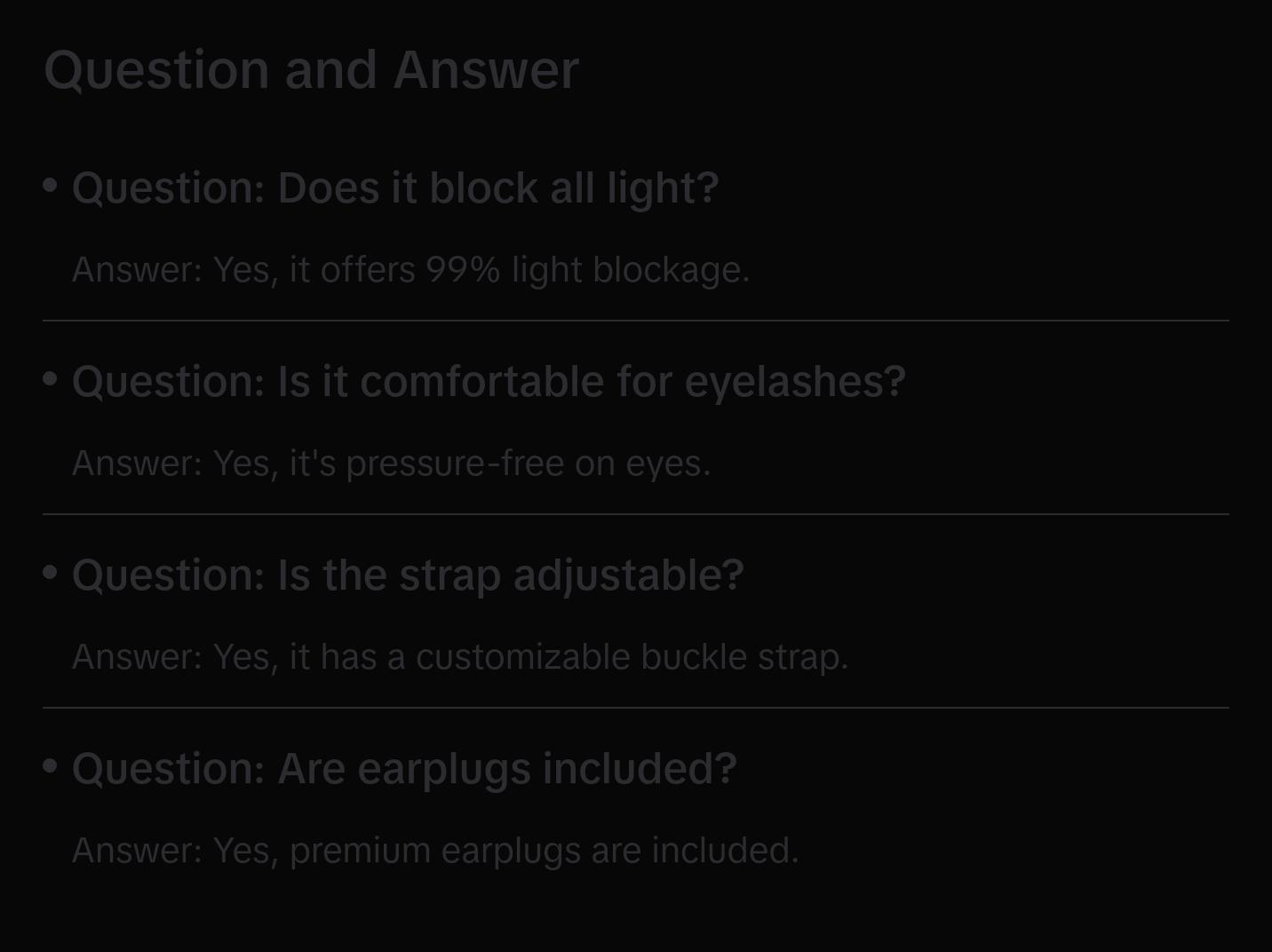
Task: Click the premium earplugs included answer
Action: pyautogui.click(x=435, y=851)
